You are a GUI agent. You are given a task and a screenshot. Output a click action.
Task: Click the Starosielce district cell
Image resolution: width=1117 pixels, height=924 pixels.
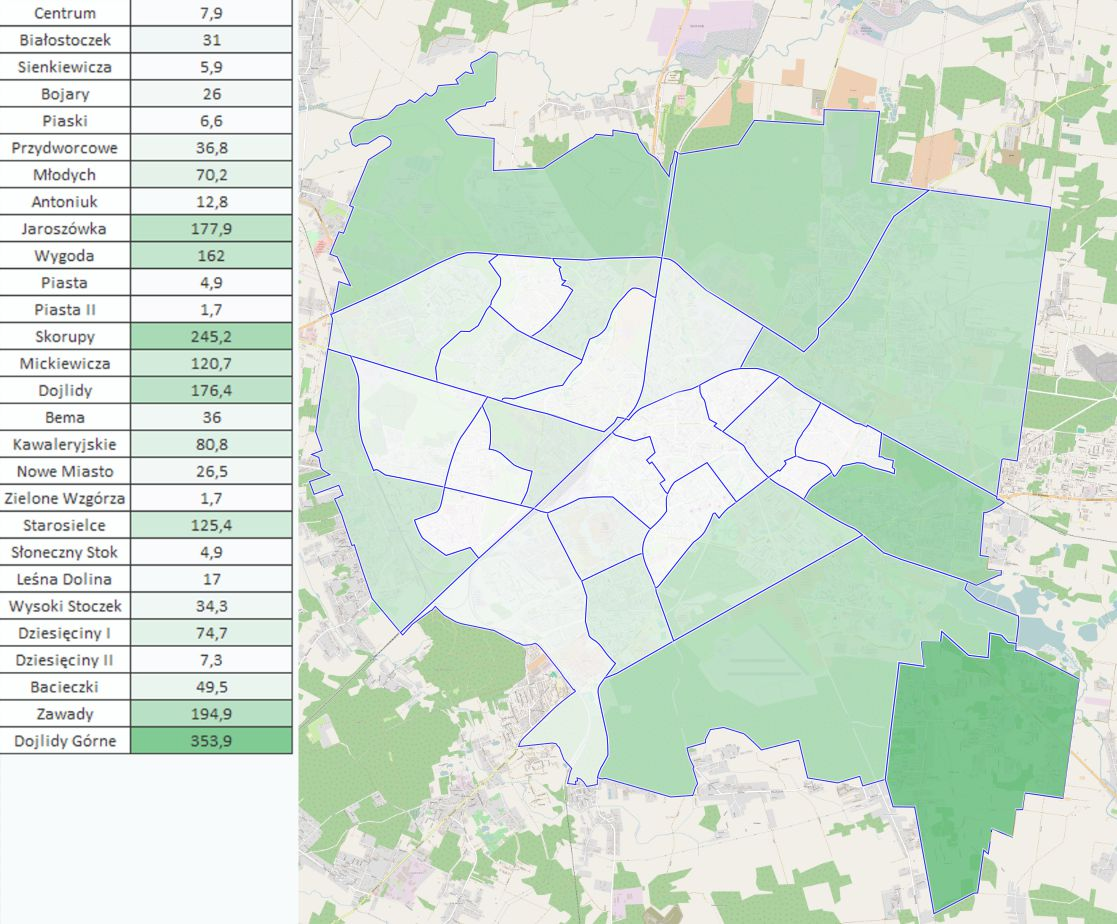[65, 526]
